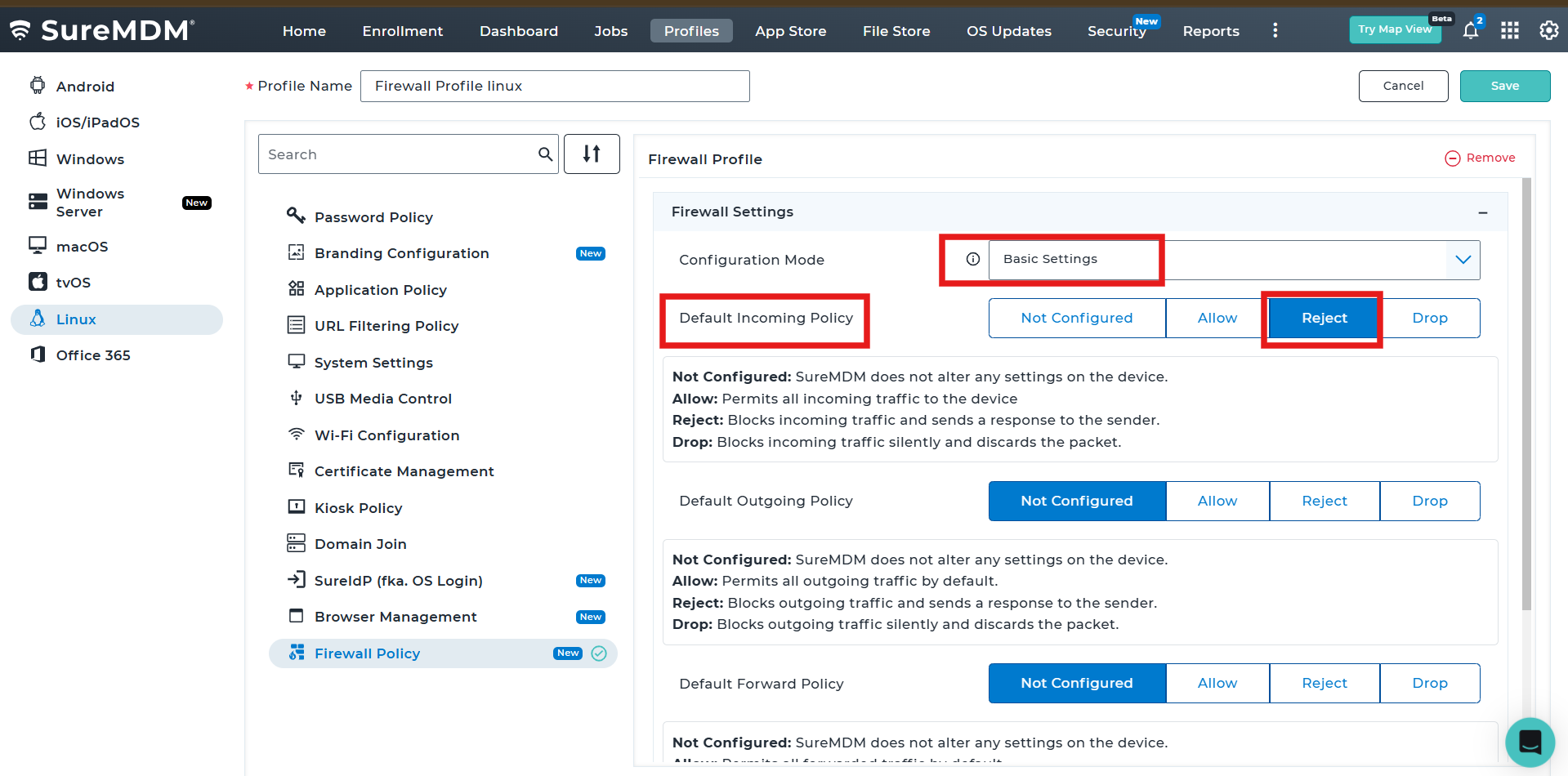Click the USB Media Control icon

[296, 398]
